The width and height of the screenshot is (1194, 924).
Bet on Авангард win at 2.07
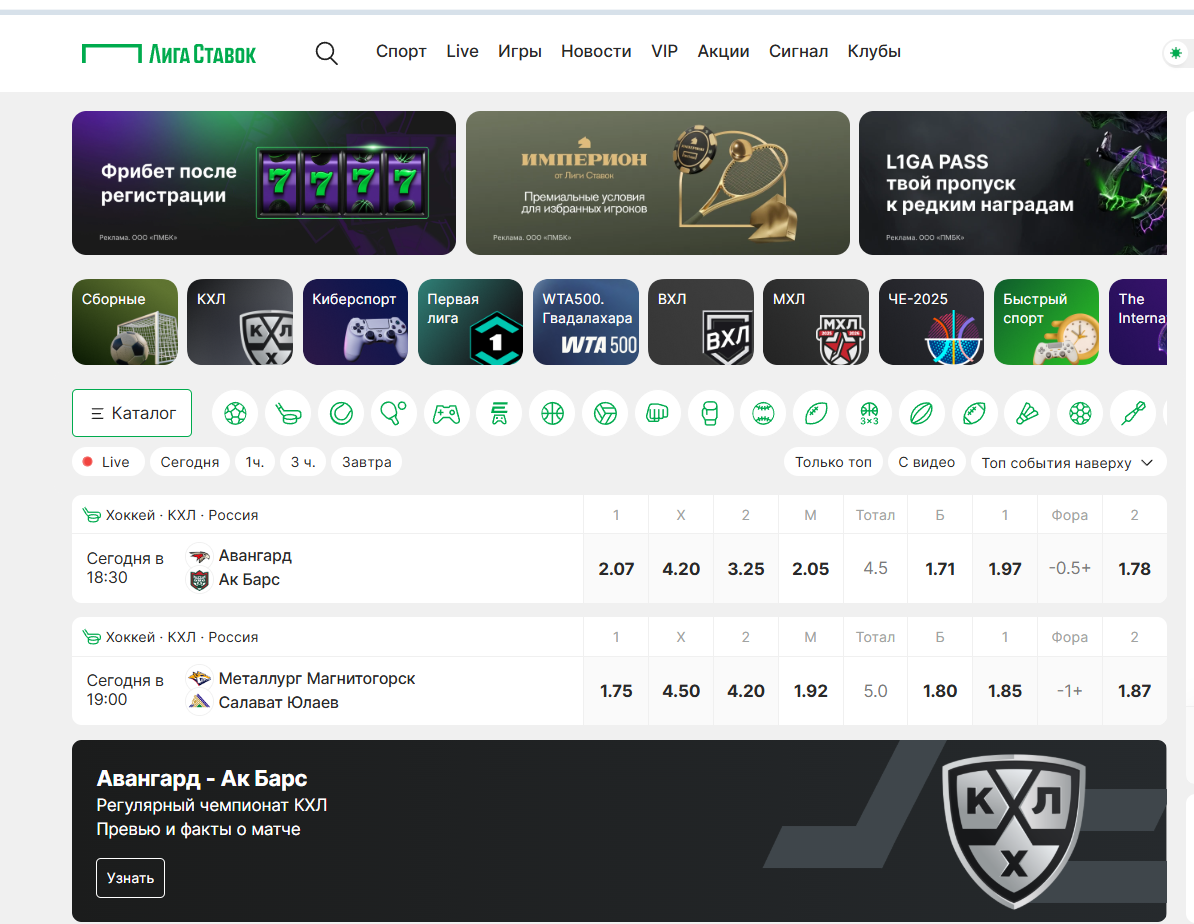(x=616, y=568)
